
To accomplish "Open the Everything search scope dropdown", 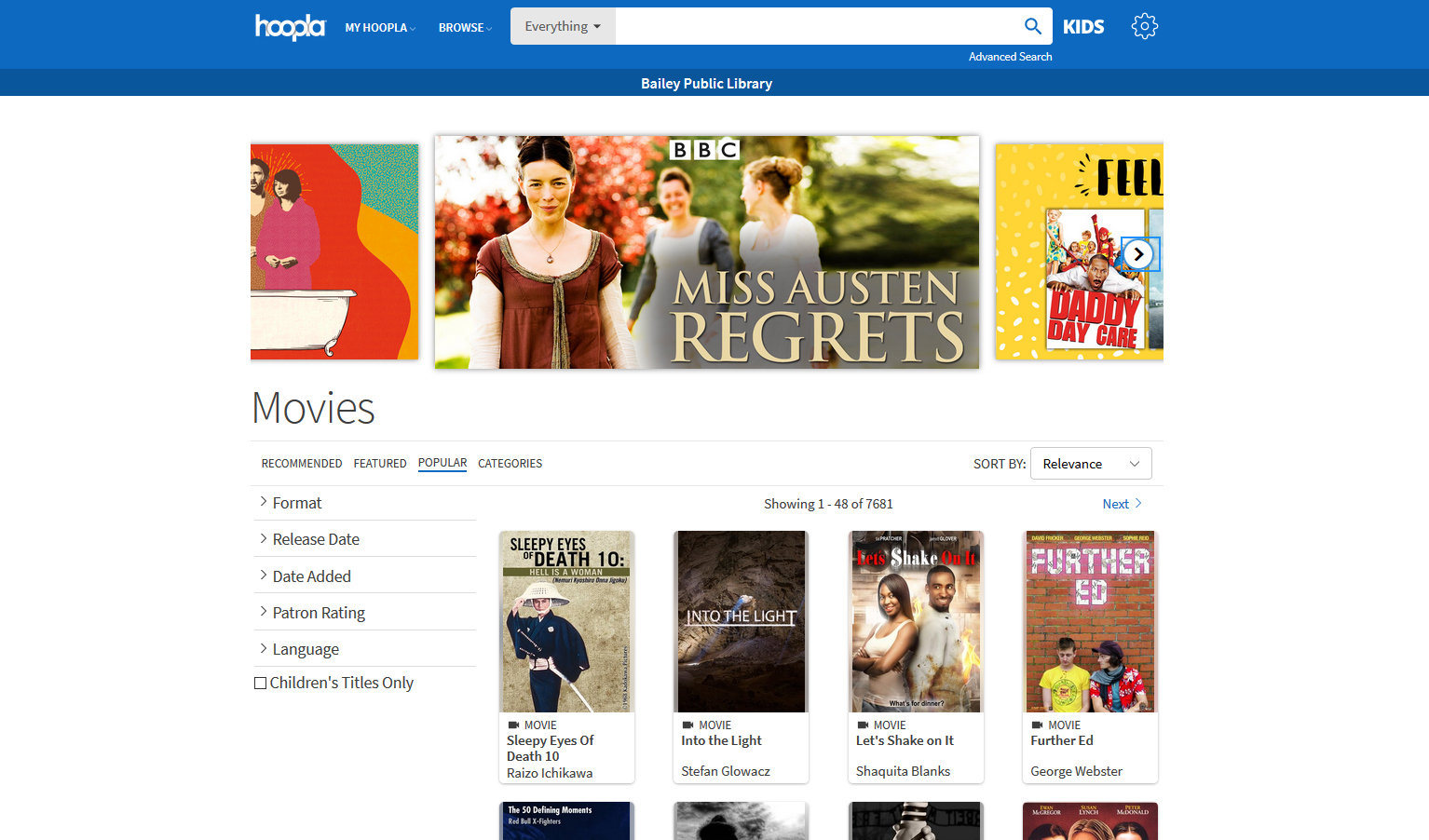I will 563,26.
